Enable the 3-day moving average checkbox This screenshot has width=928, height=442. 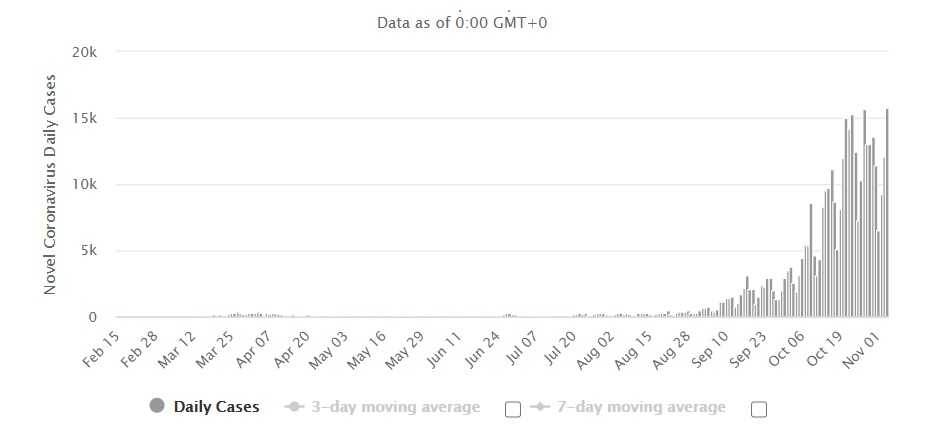(513, 408)
